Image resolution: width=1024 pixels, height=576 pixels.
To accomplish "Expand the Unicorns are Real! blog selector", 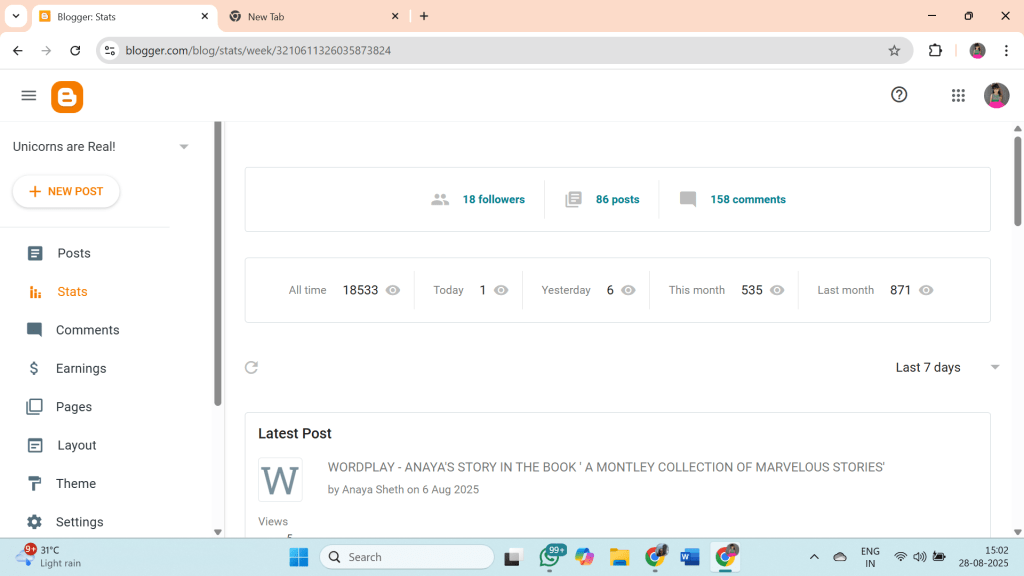I will point(184,147).
